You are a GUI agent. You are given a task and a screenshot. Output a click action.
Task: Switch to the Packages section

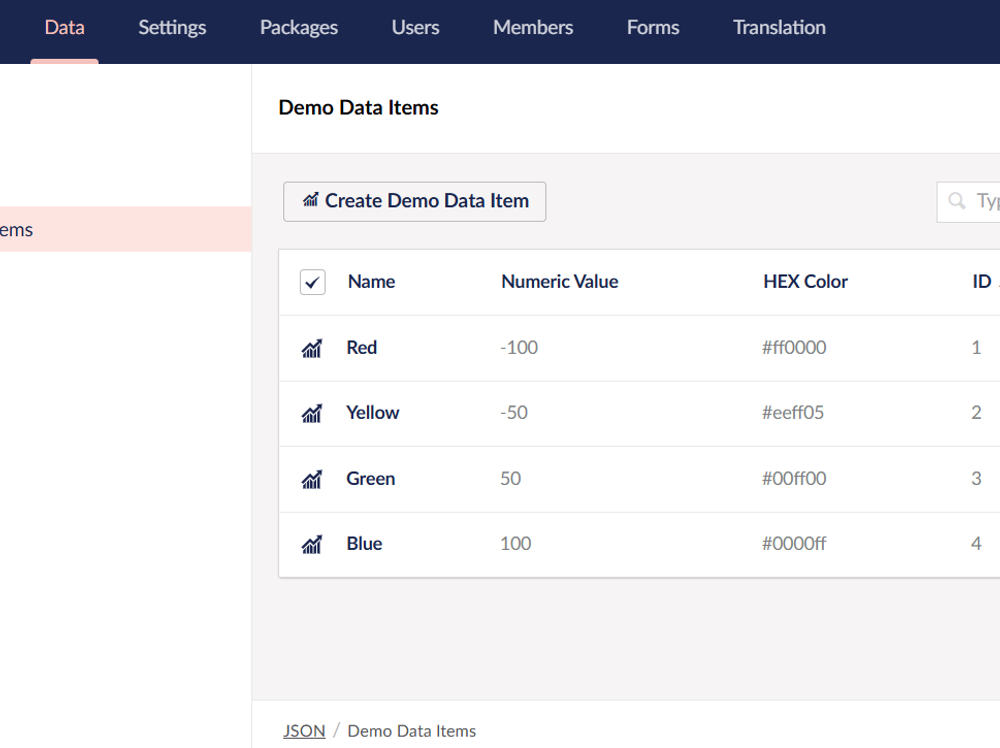coord(299,28)
